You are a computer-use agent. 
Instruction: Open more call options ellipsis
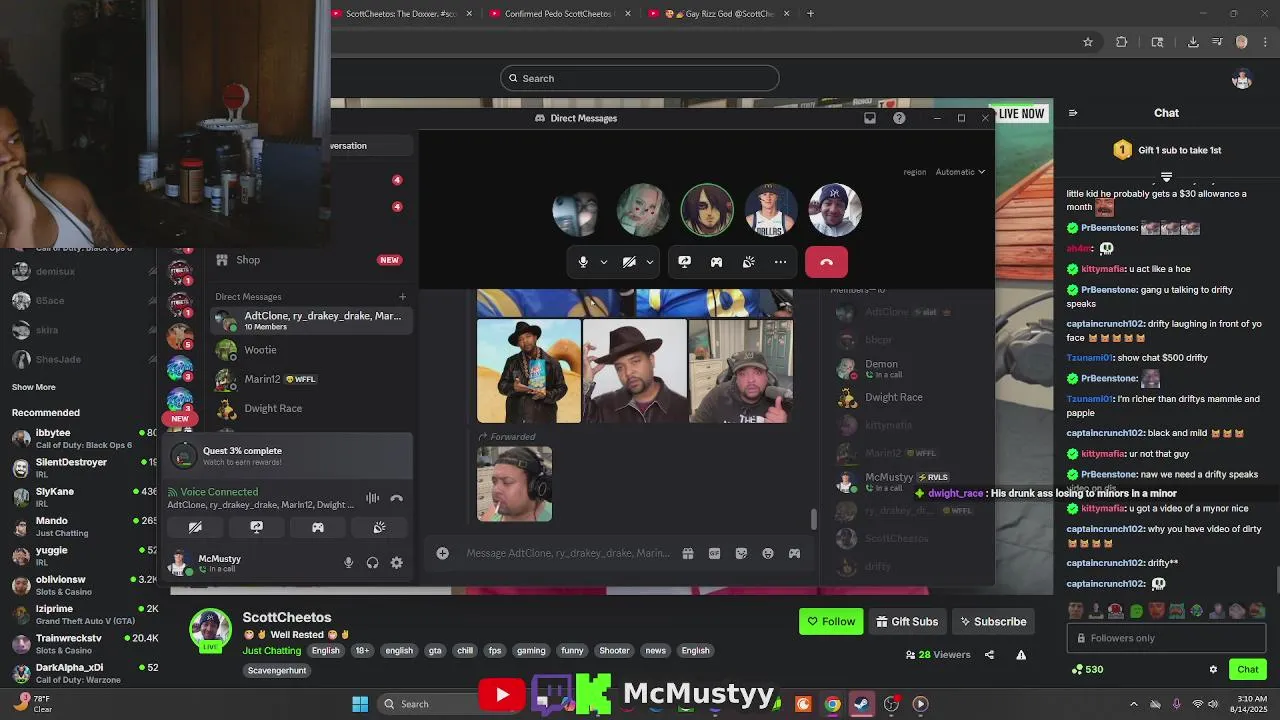tap(780, 262)
